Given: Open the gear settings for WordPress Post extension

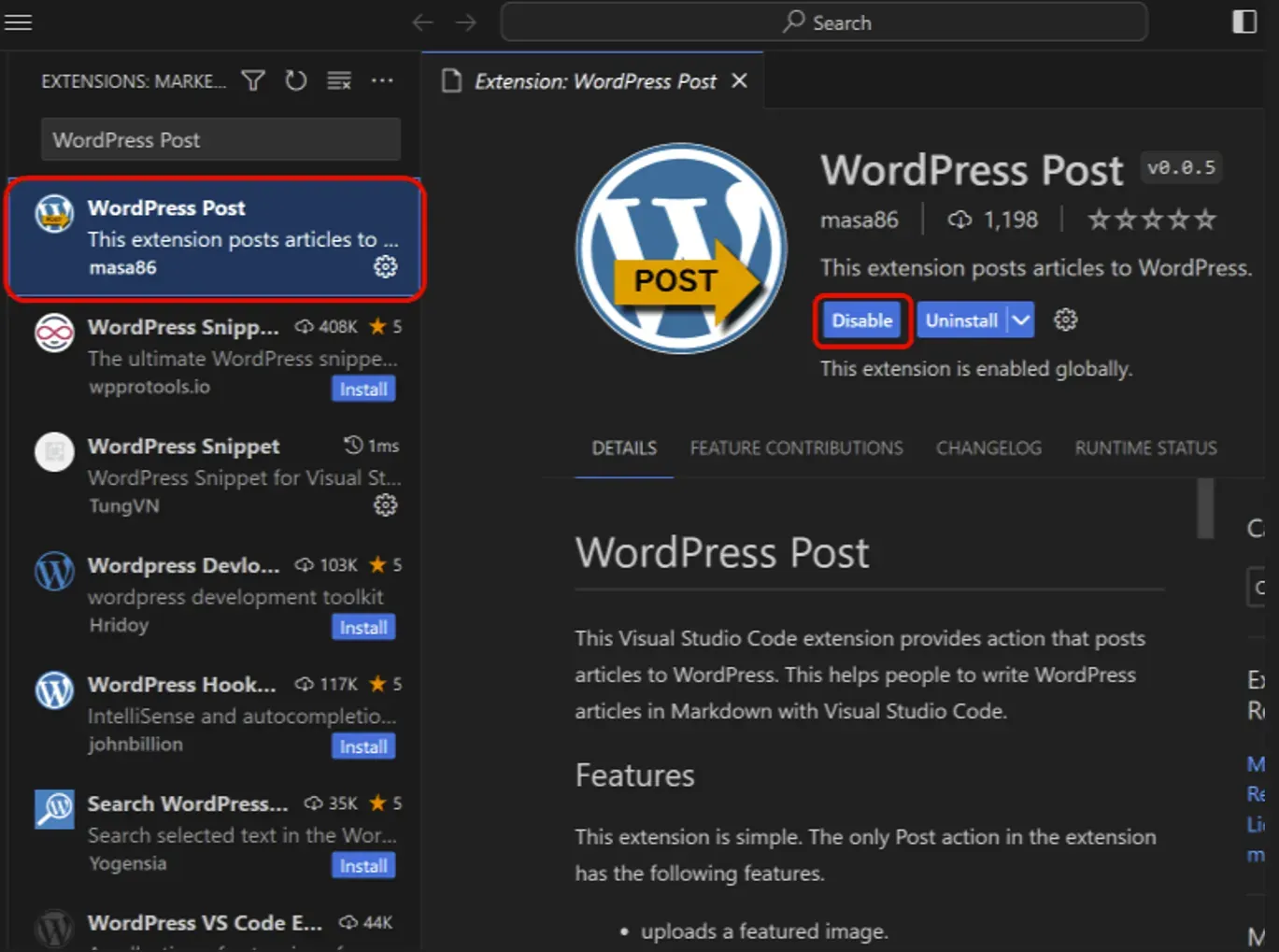Looking at the screenshot, I should [x=384, y=266].
